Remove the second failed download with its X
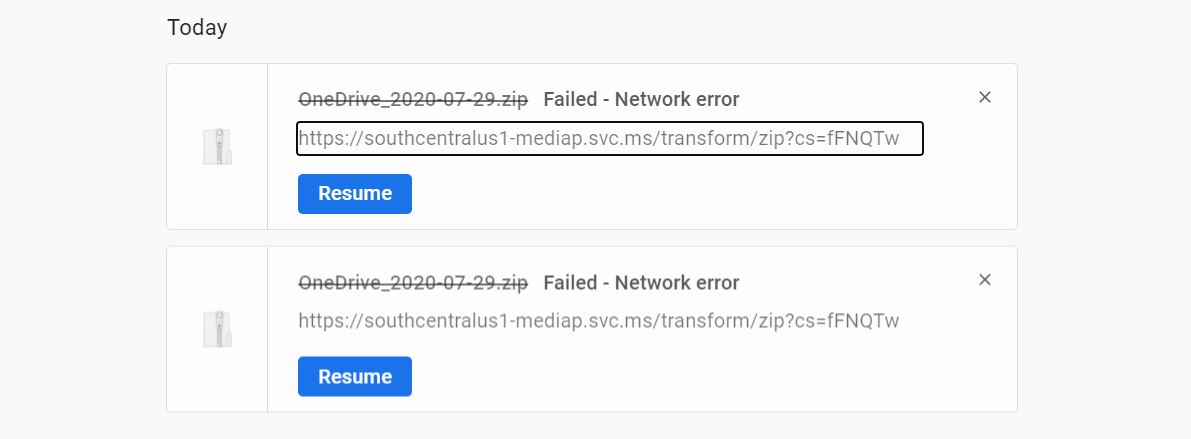Screen dimensions: 1191x439 tap(984, 280)
